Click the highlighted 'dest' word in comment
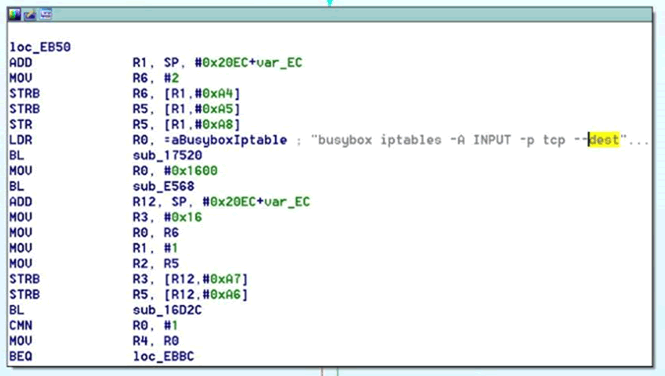Screen dimensions: 665x376 click(x=604, y=139)
